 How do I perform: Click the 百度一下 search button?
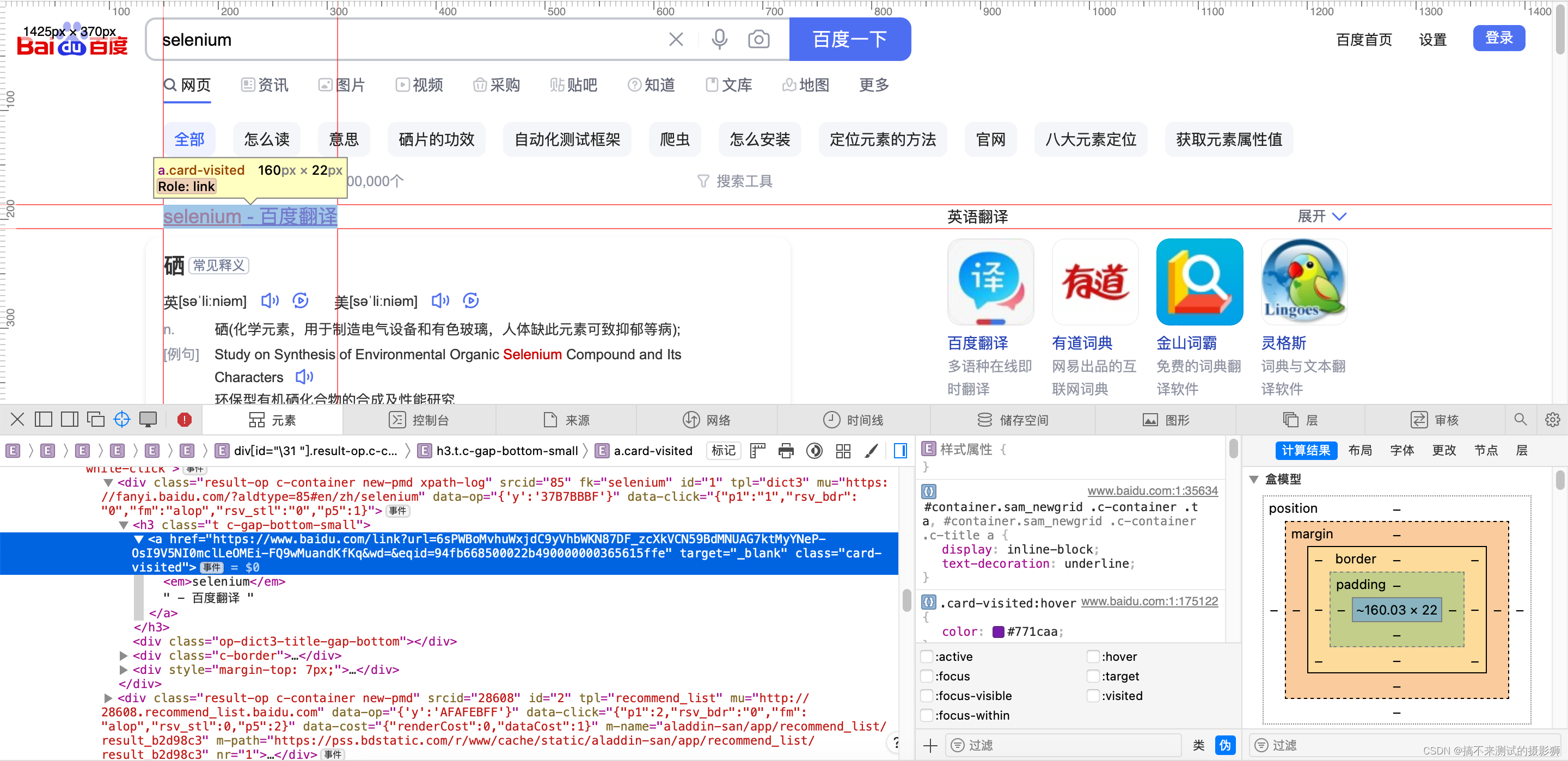click(x=850, y=39)
